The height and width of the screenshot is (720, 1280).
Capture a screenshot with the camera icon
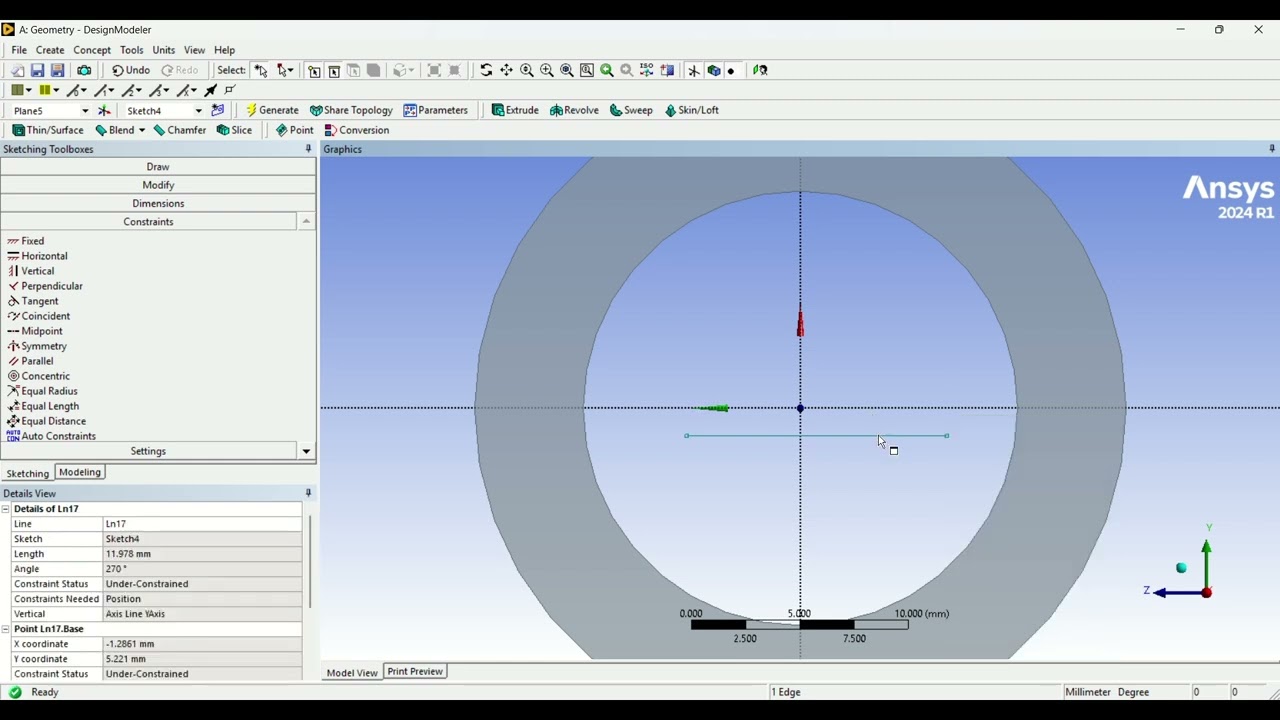click(x=84, y=70)
